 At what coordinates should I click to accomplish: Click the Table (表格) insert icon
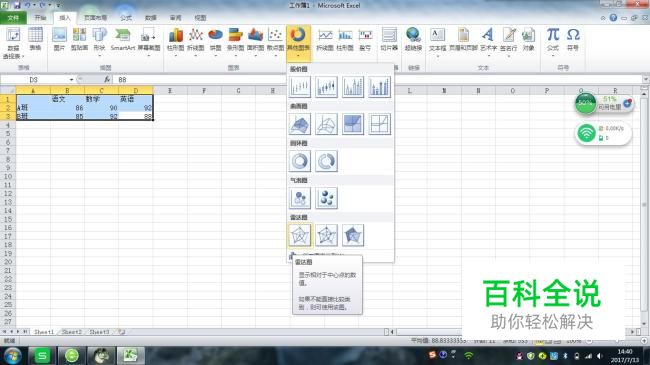click(x=35, y=39)
